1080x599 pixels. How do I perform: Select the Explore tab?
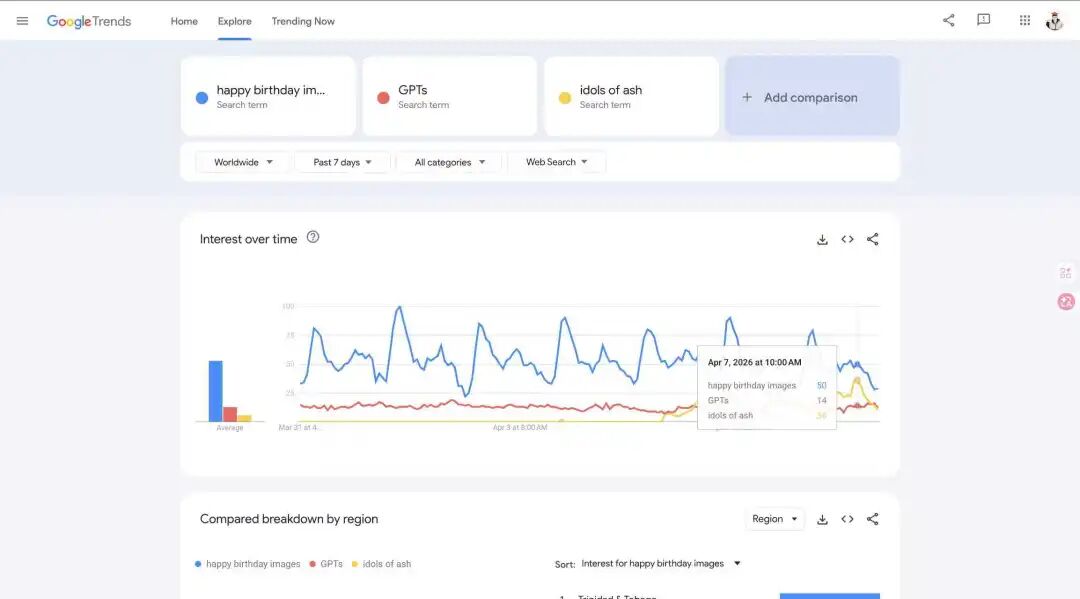[x=234, y=21]
